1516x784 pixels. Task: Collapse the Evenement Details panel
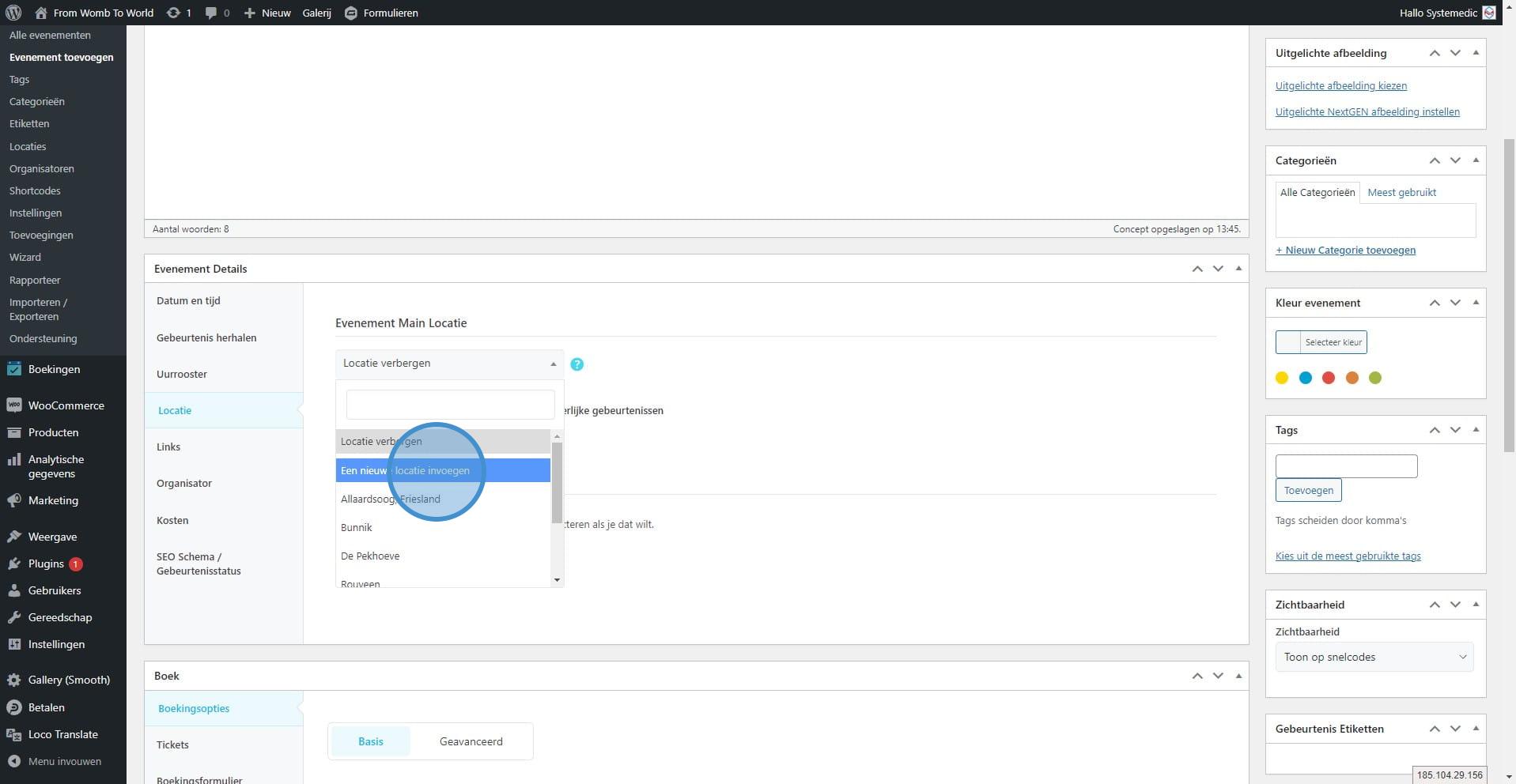point(1238,269)
